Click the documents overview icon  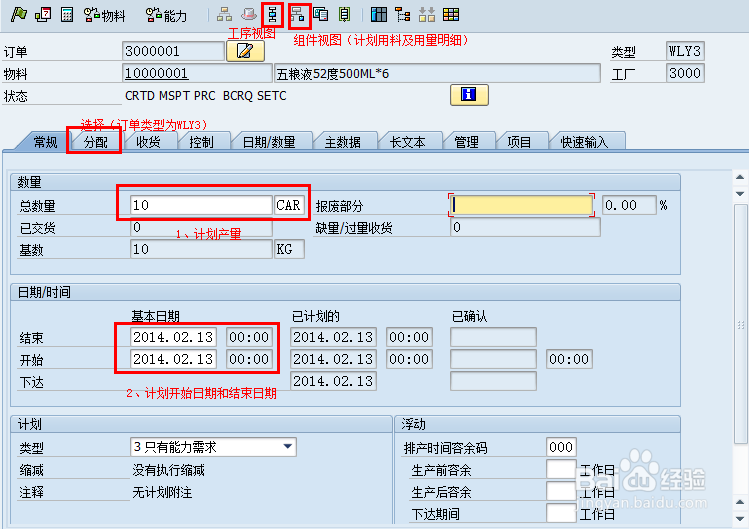click(321, 14)
